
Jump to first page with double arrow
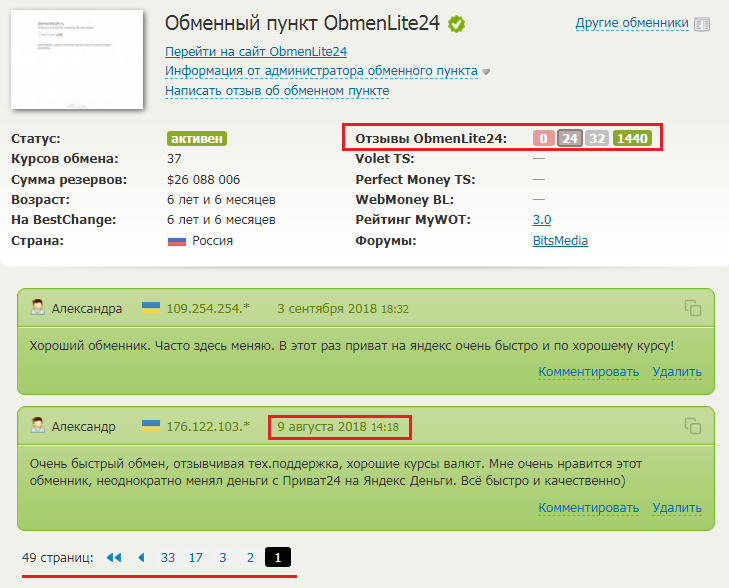(x=113, y=557)
